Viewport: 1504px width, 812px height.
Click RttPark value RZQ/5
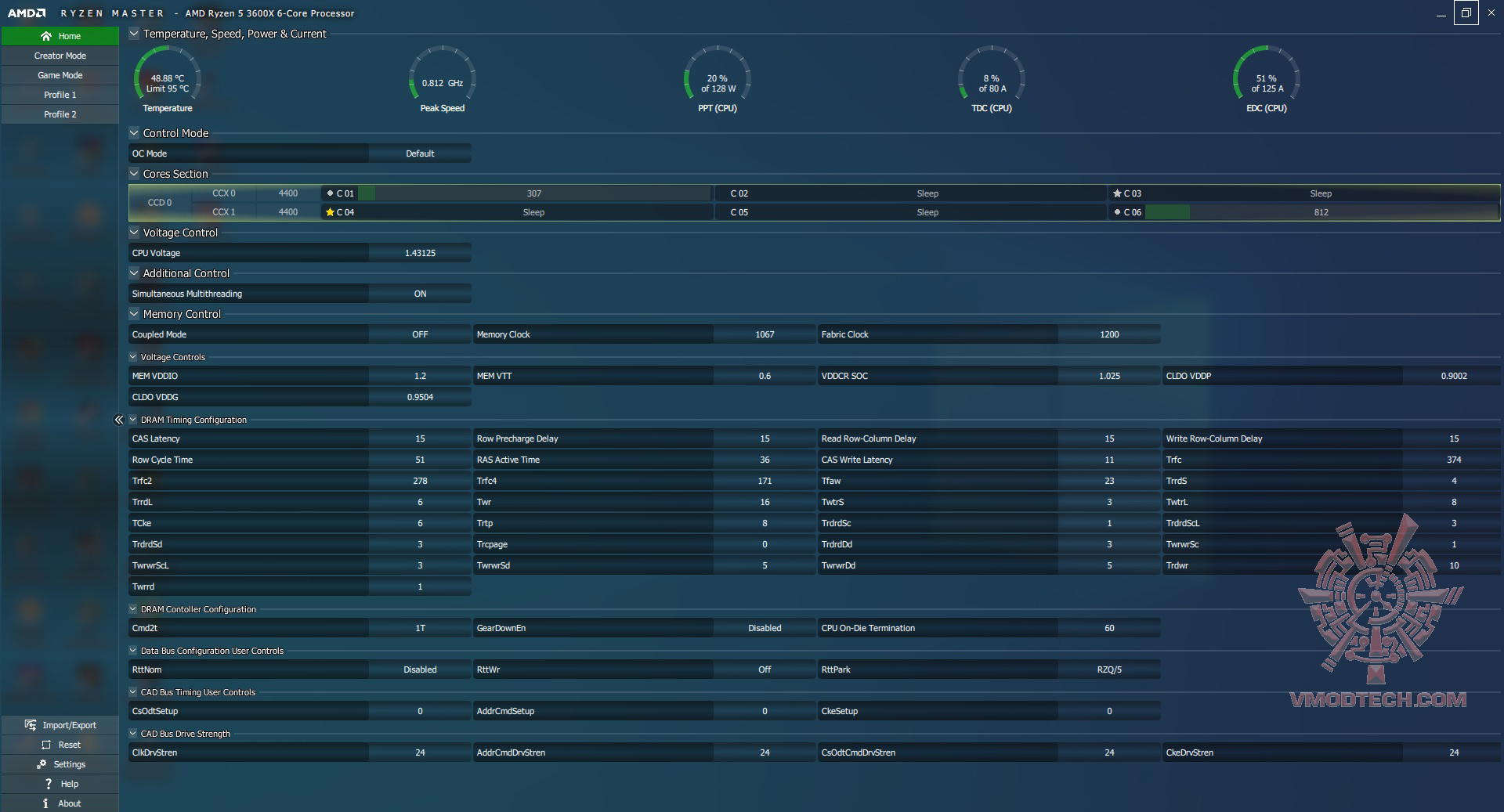point(1109,669)
